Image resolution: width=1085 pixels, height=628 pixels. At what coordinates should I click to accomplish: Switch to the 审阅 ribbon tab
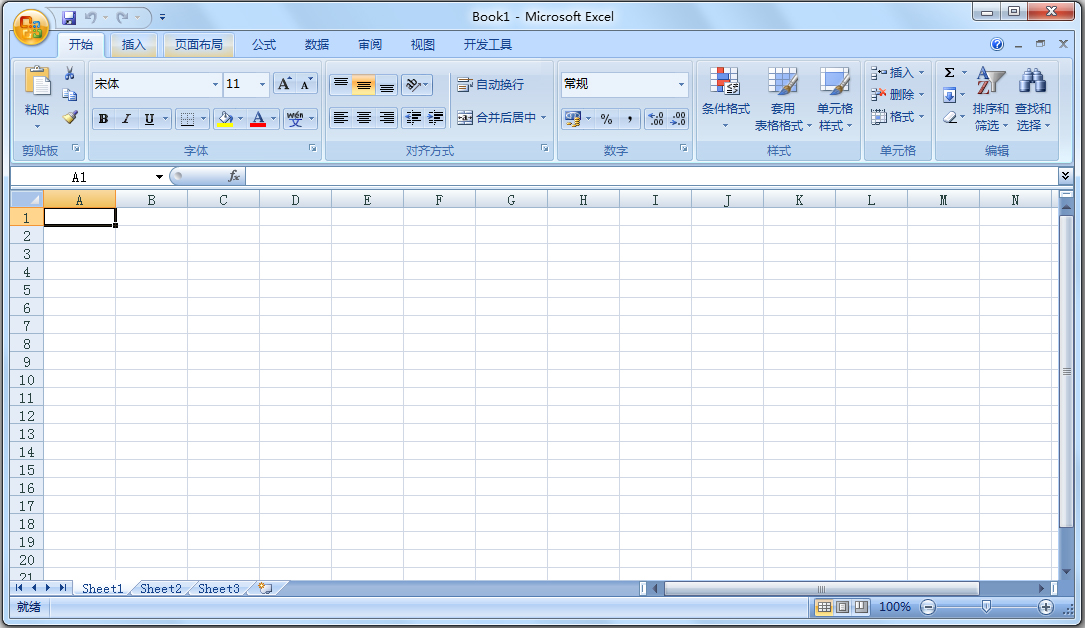coord(370,44)
